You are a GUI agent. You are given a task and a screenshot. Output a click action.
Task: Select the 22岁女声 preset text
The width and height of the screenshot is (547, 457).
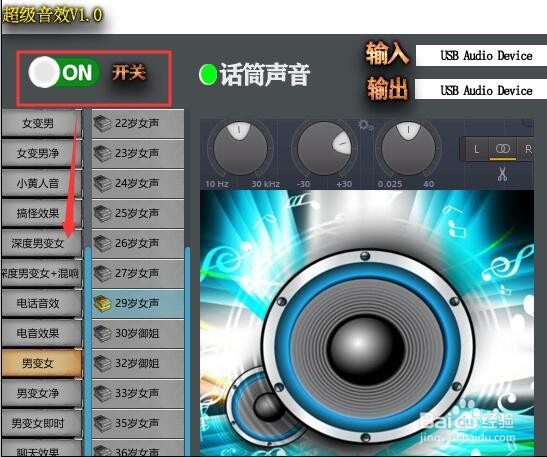pyautogui.click(x=137, y=123)
